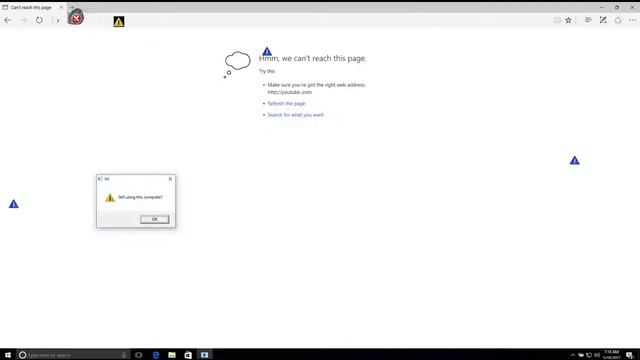640x360 pixels.
Task: Open the Windows Start menu
Action: pos(8,355)
